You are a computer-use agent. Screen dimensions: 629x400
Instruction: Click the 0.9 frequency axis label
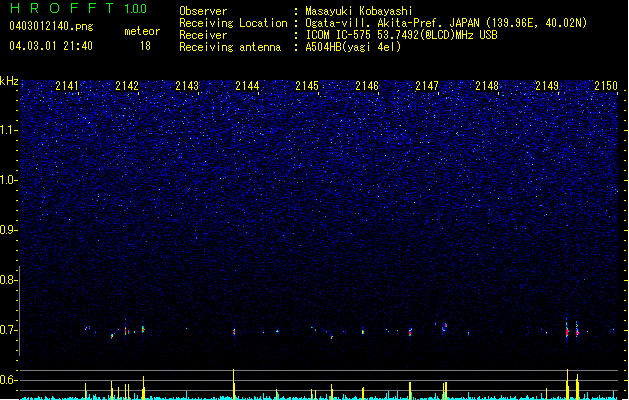[x=9, y=230]
